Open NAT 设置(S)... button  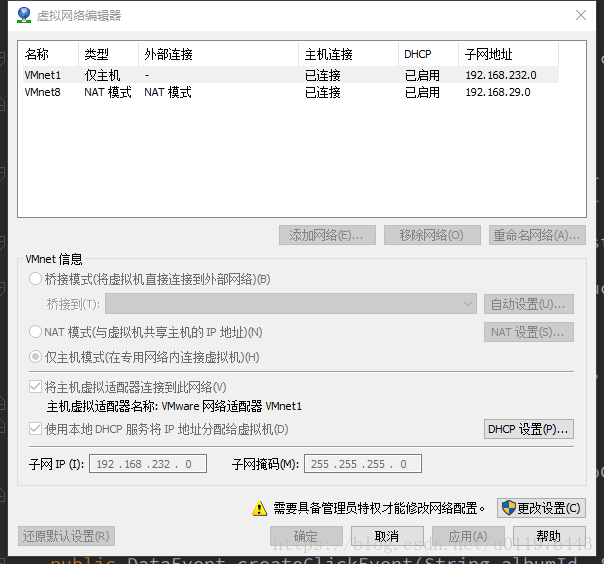(528, 332)
